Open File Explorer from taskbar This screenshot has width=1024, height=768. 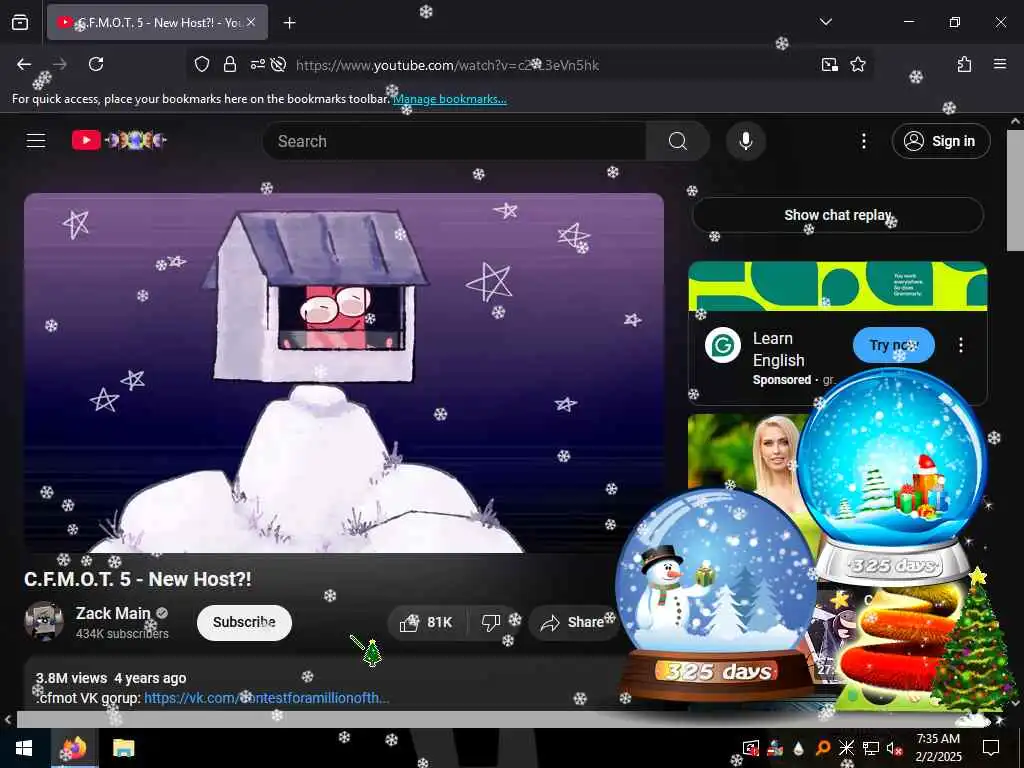point(123,748)
